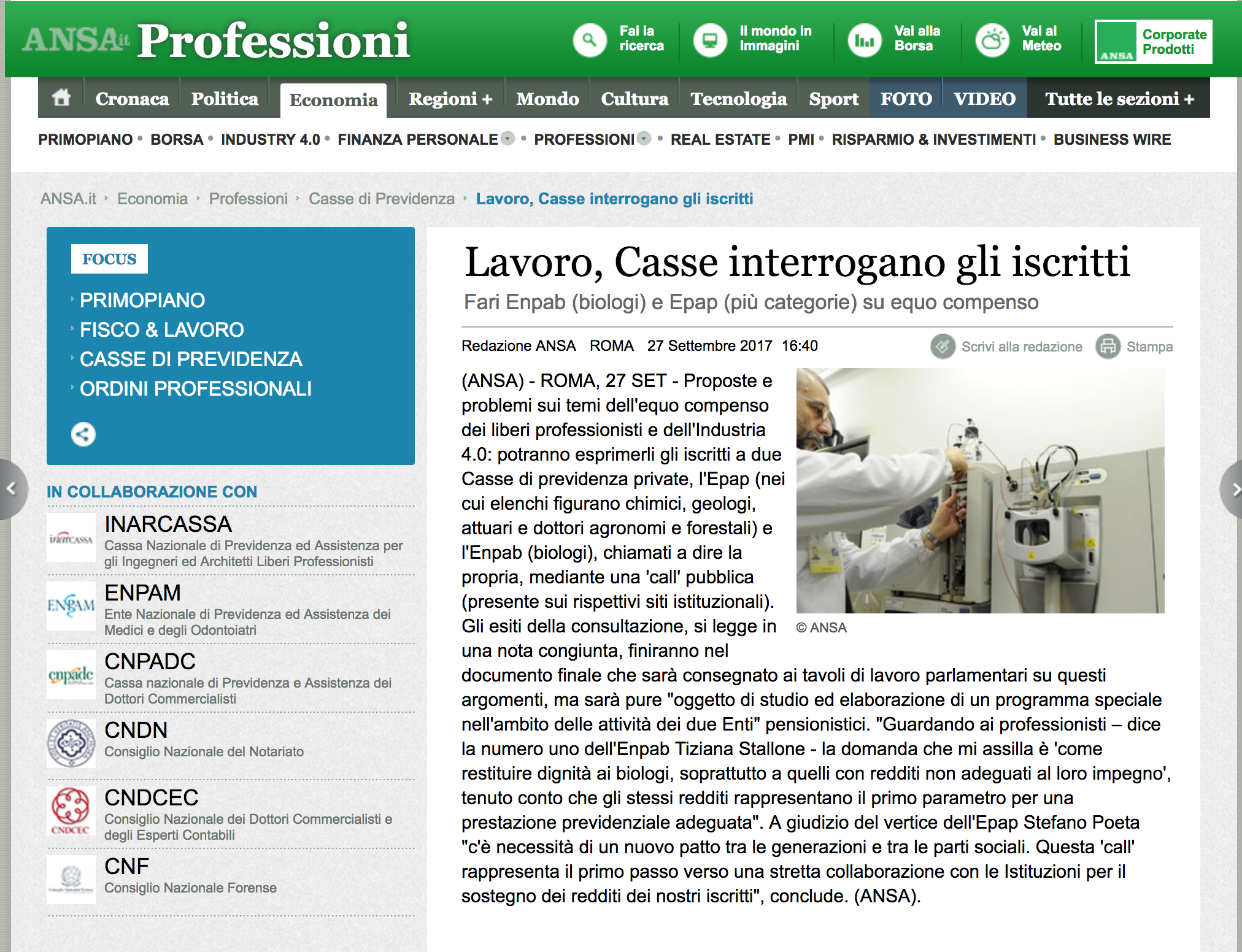Expand the Finanza Personale submenu arrow
The height and width of the screenshot is (952, 1242).
(x=508, y=139)
